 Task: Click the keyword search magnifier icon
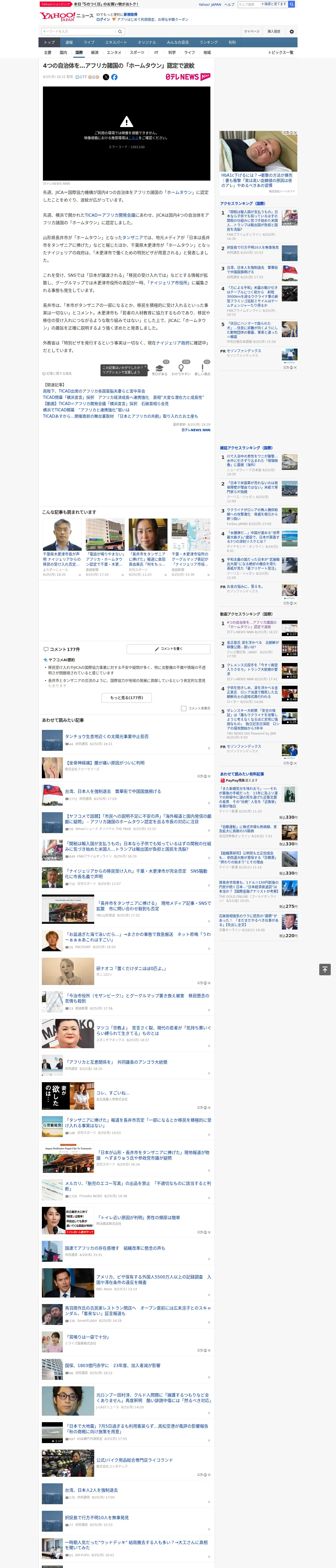point(120,32)
